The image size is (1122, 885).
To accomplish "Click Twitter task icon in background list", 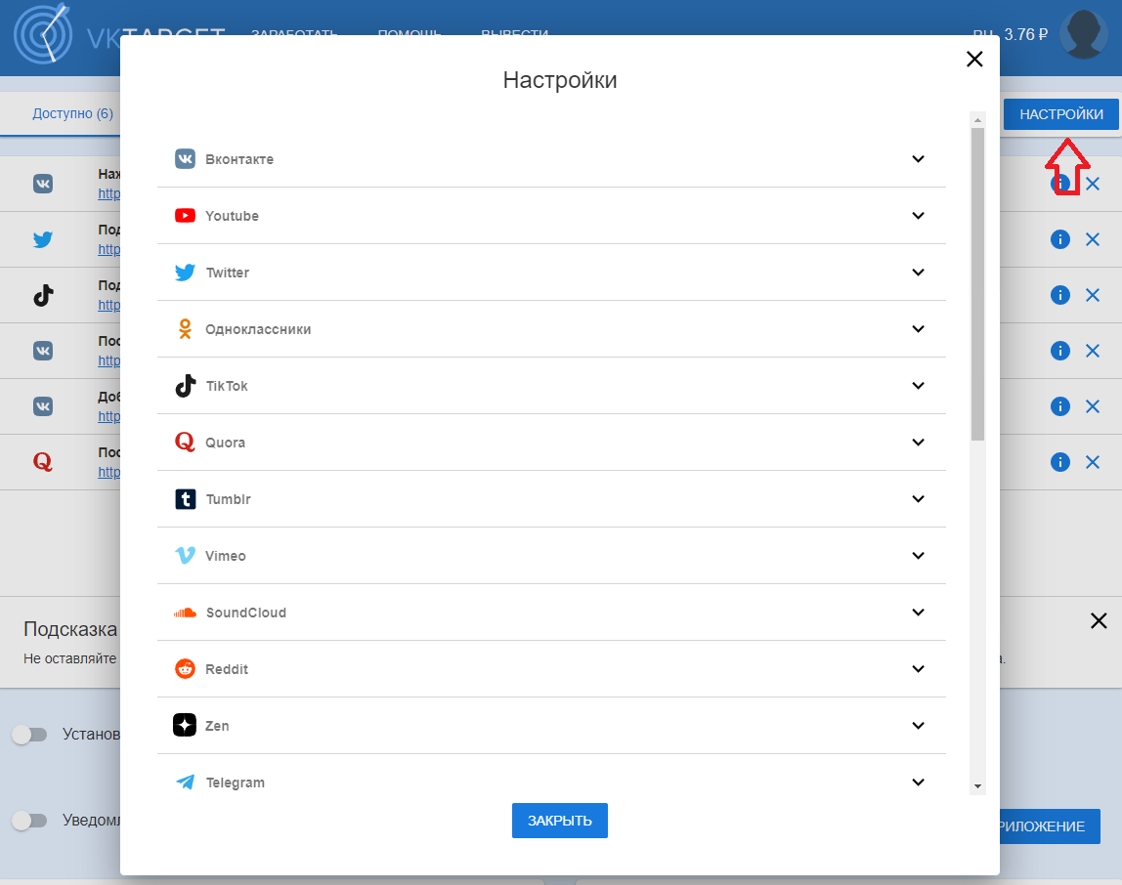I will click(43, 239).
